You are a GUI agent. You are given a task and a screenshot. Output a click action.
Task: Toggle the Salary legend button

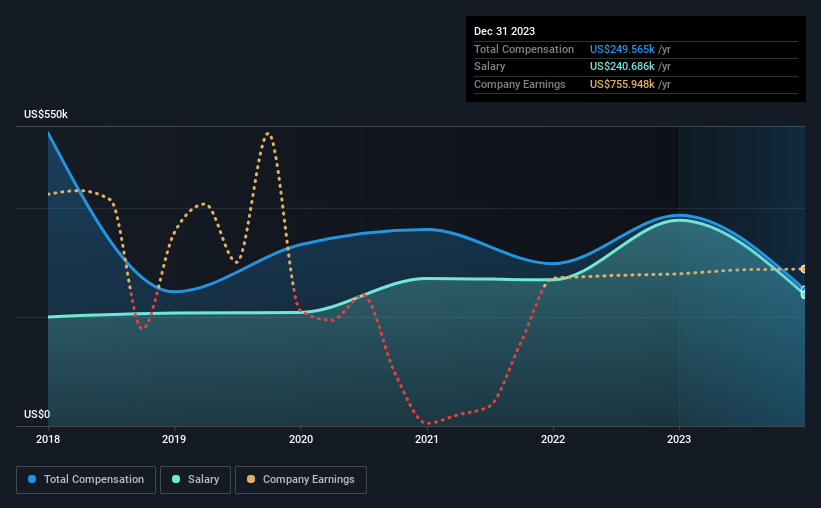tap(195, 480)
